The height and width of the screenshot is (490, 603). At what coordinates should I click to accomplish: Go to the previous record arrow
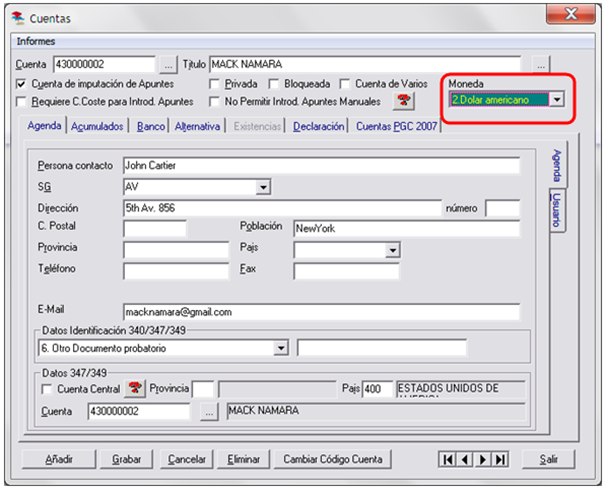tap(465, 459)
